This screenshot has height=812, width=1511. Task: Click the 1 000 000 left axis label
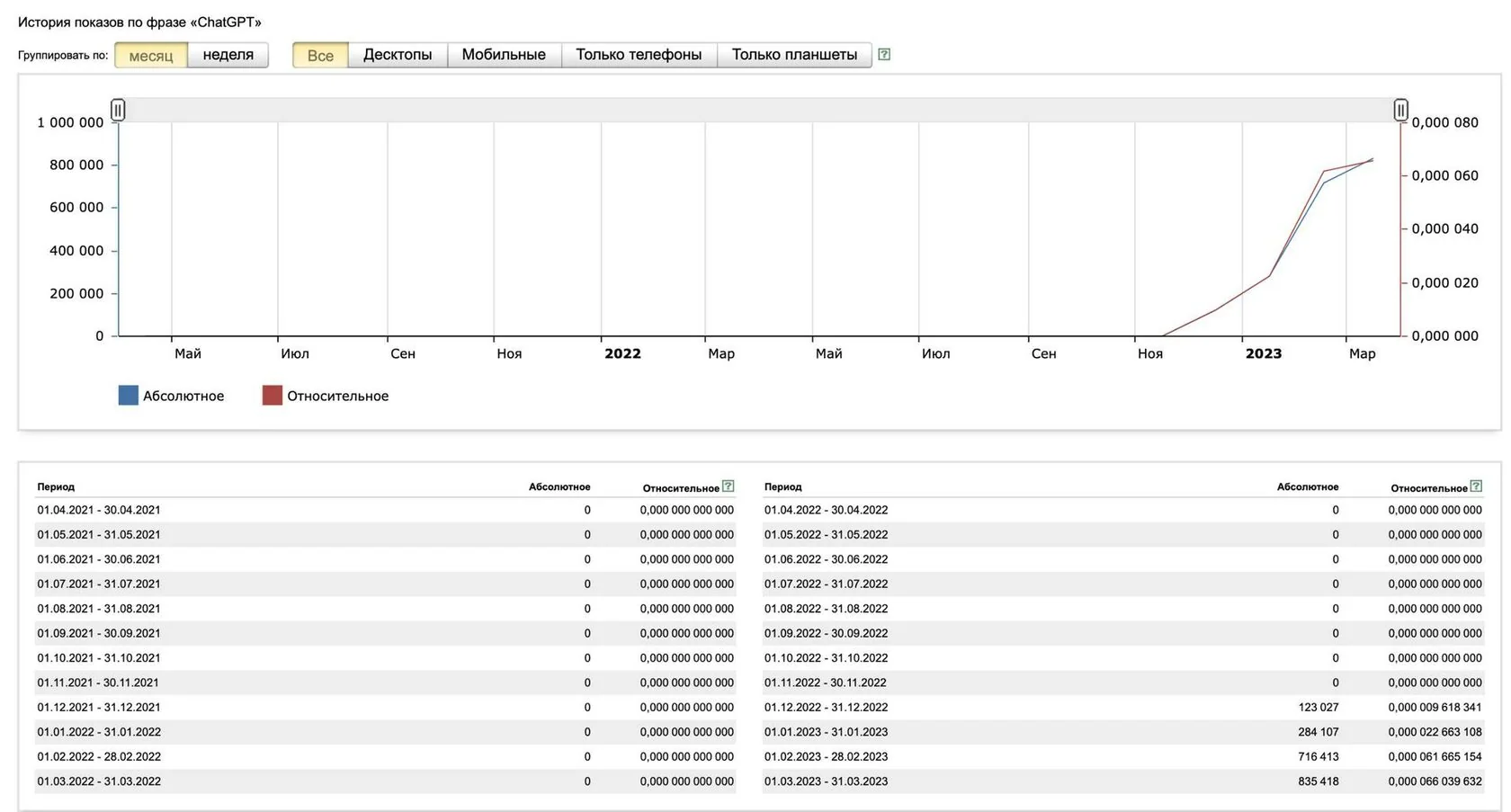70,122
